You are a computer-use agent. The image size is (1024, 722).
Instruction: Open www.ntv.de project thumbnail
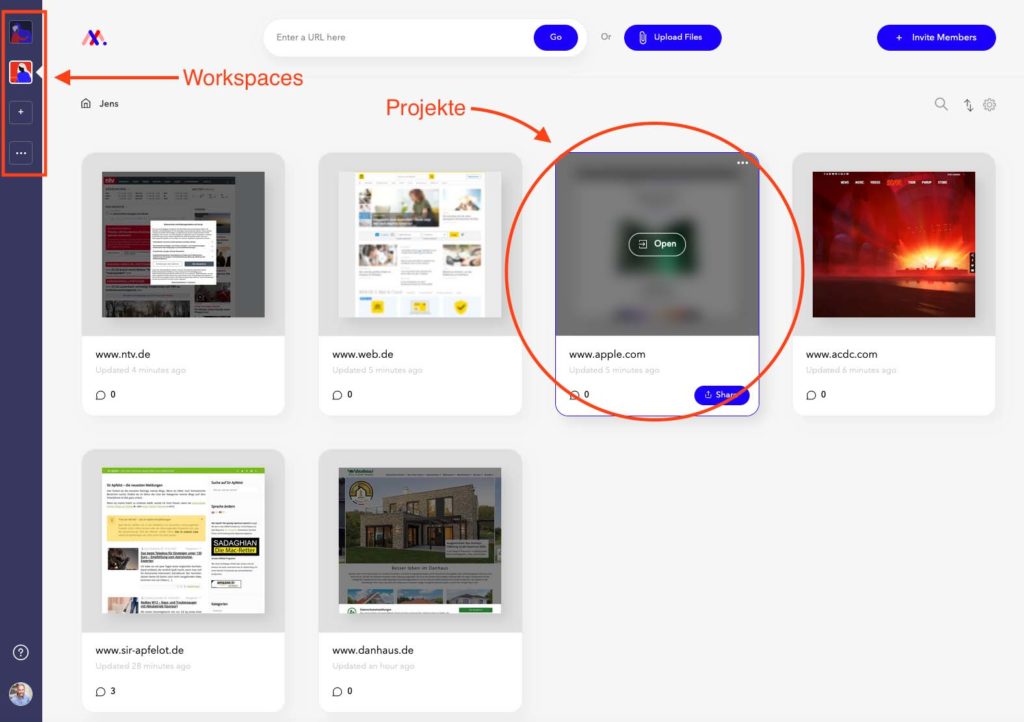pos(184,244)
